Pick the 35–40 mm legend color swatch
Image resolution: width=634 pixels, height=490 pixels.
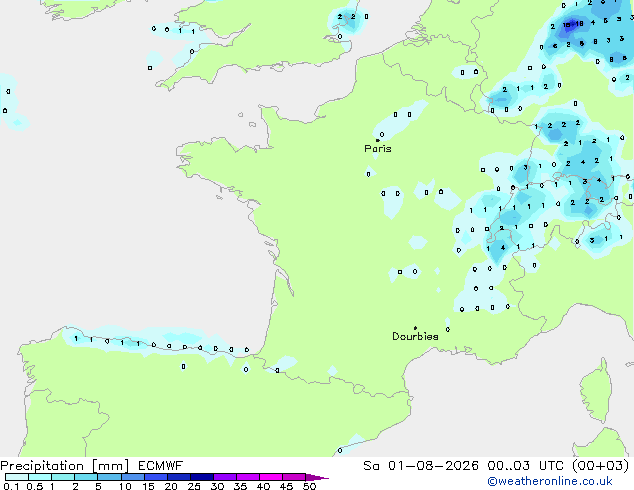[x=248, y=477]
